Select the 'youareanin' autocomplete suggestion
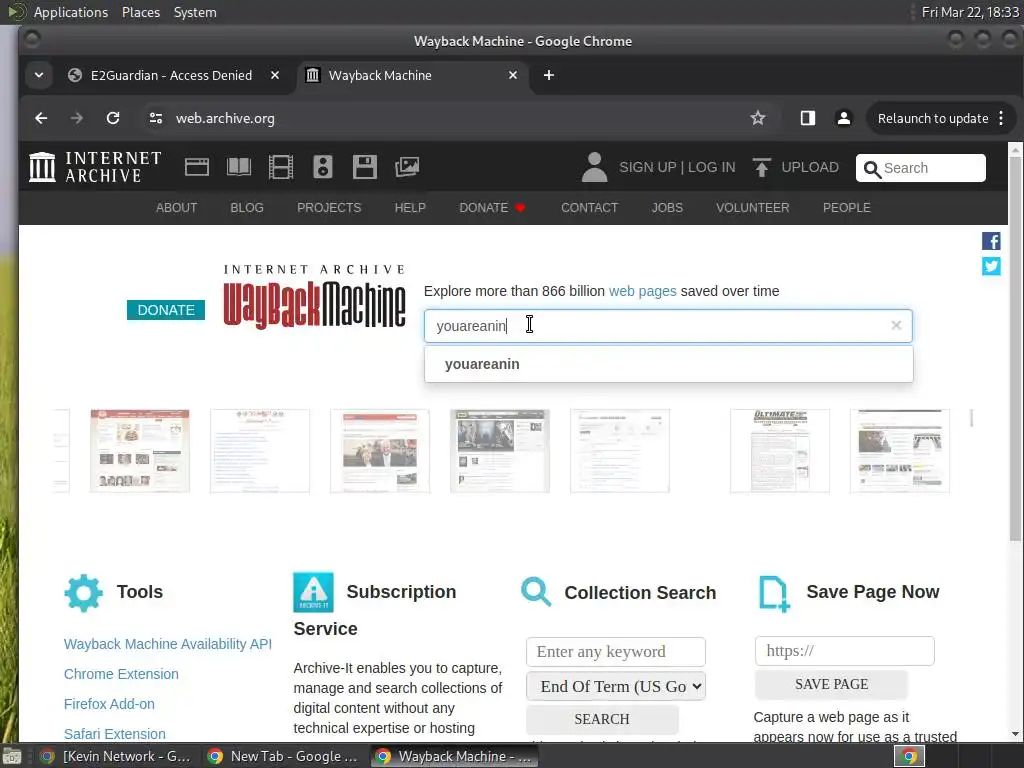The width and height of the screenshot is (1024, 768). (x=668, y=364)
